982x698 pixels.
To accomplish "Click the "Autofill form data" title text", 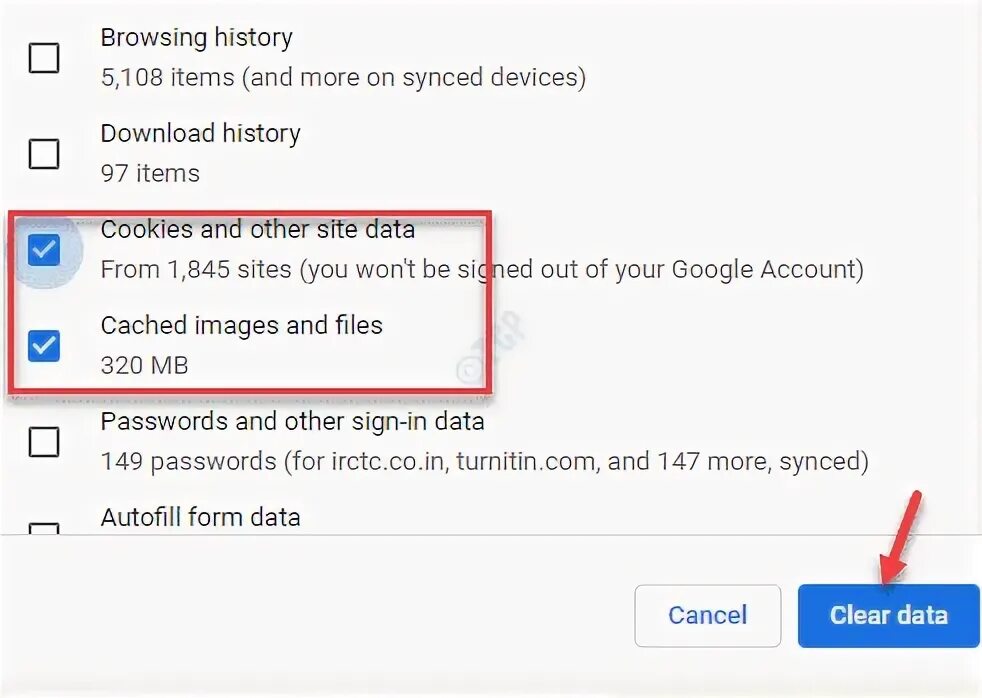I will tap(200, 517).
